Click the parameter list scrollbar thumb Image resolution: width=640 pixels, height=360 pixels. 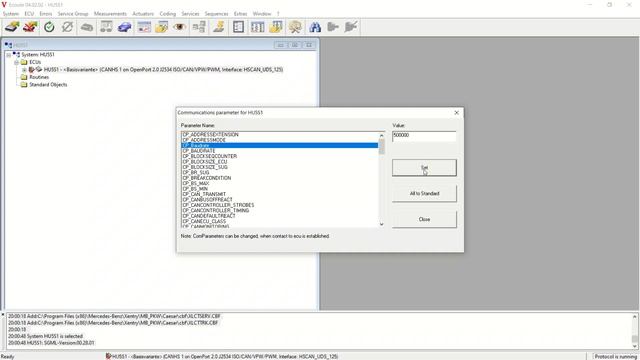[382, 147]
